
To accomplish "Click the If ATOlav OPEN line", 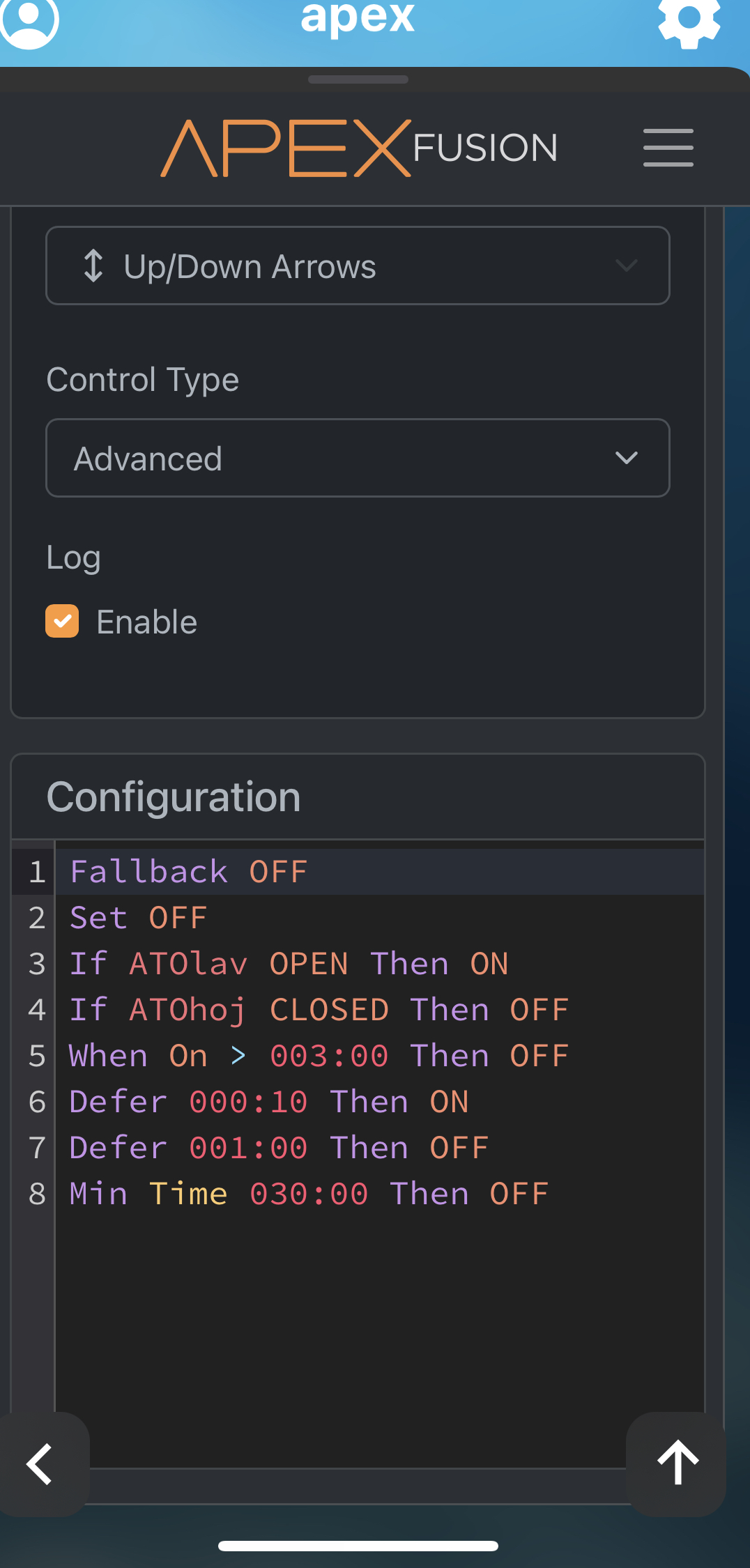I will tap(289, 964).
